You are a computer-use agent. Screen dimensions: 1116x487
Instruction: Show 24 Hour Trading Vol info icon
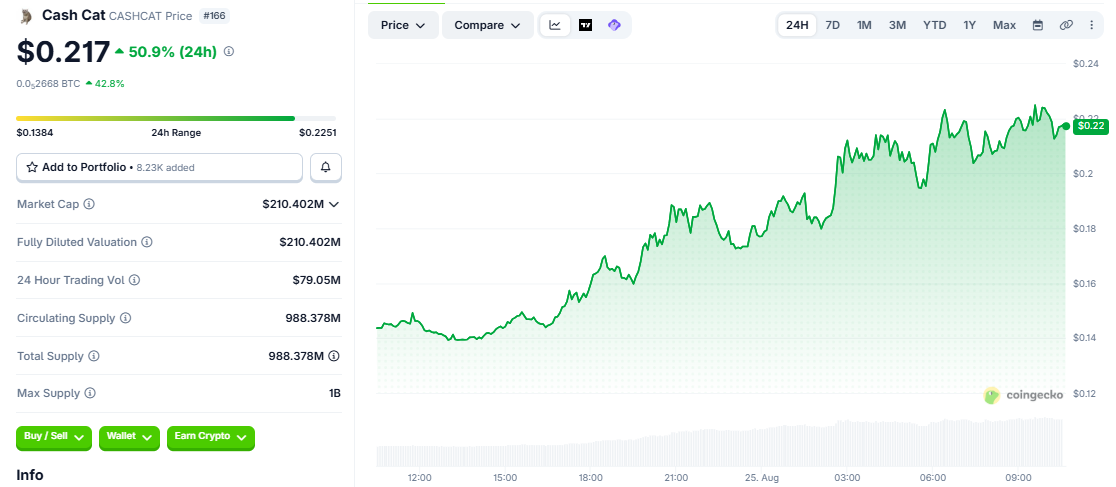135,280
